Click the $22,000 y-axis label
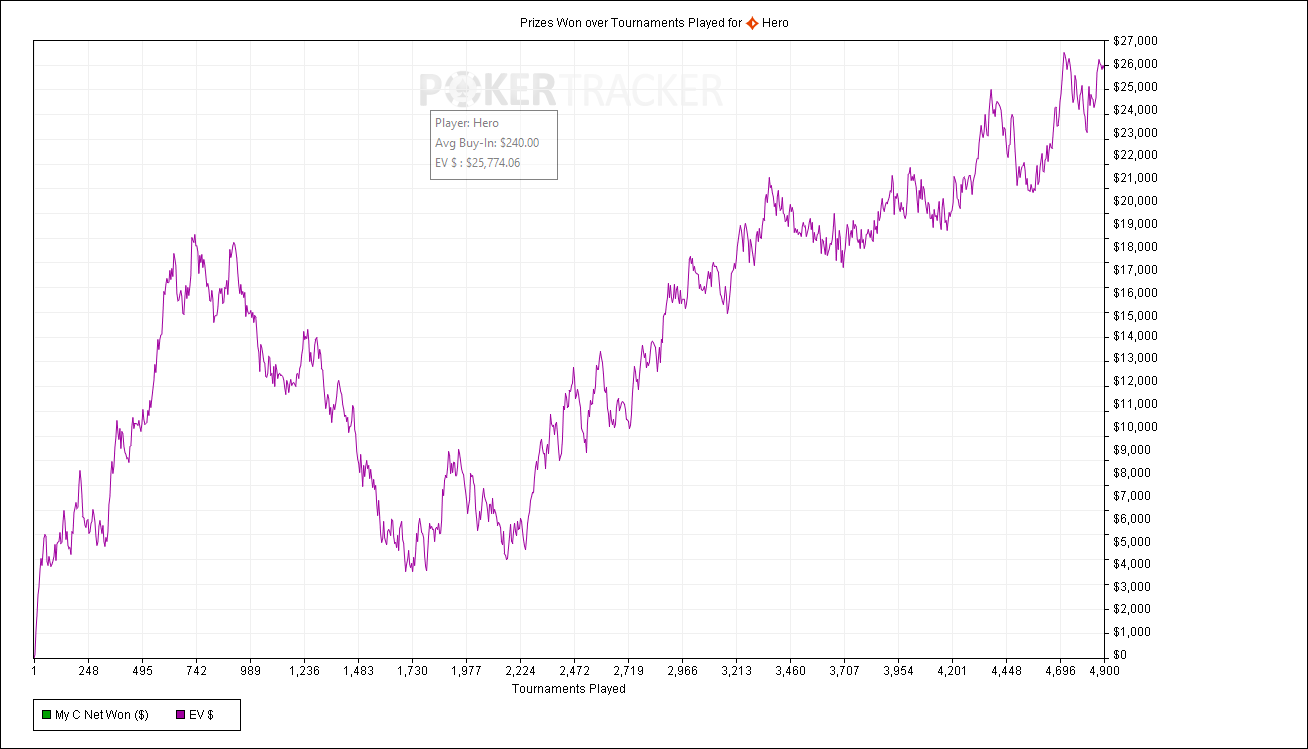The height and width of the screenshot is (749, 1308). [x=1135, y=155]
